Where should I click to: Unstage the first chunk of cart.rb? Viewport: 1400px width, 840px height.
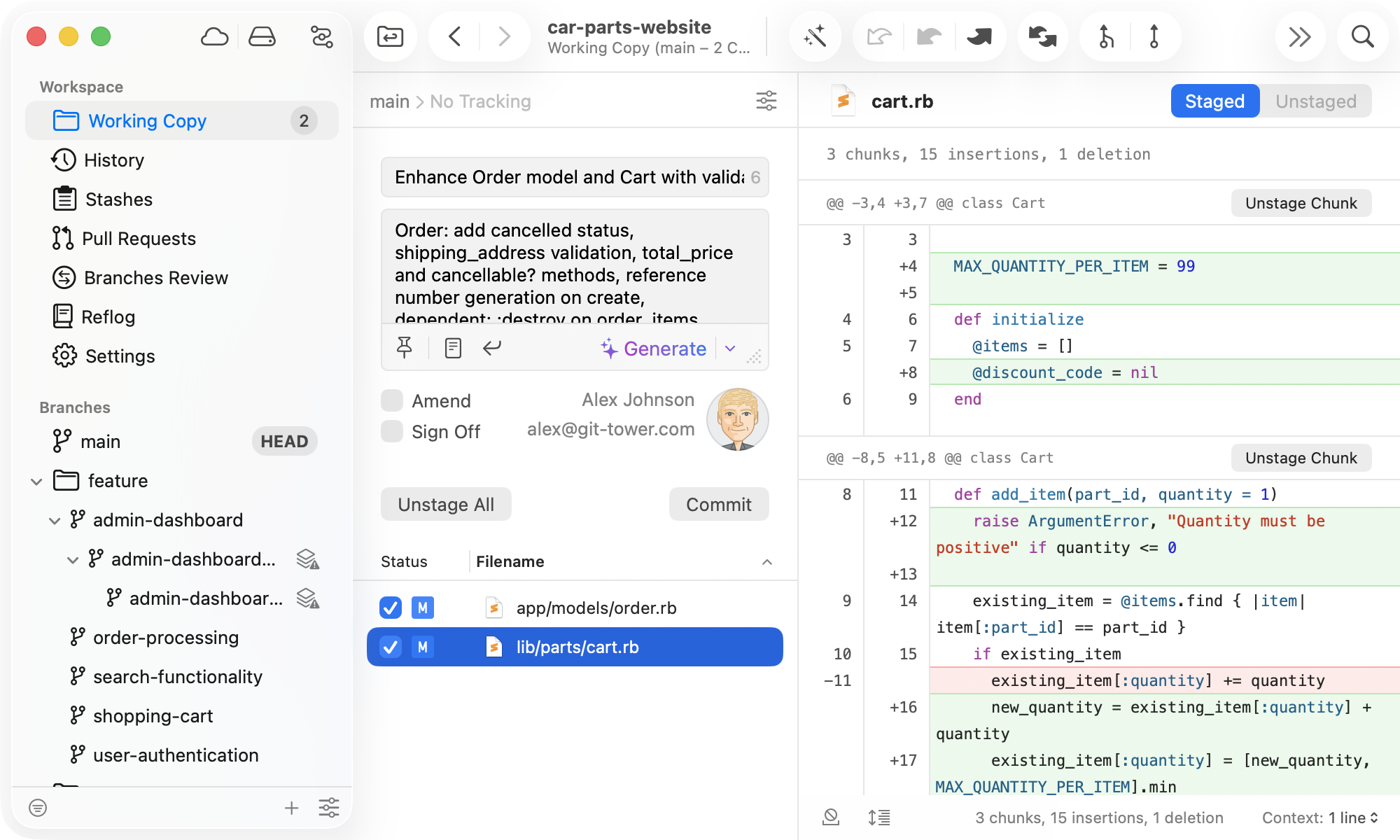(1301, 203)
